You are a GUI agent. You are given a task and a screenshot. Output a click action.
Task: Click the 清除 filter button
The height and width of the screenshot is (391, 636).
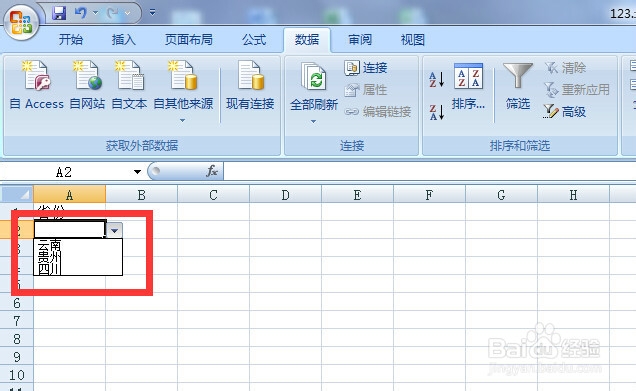(565, 67)
